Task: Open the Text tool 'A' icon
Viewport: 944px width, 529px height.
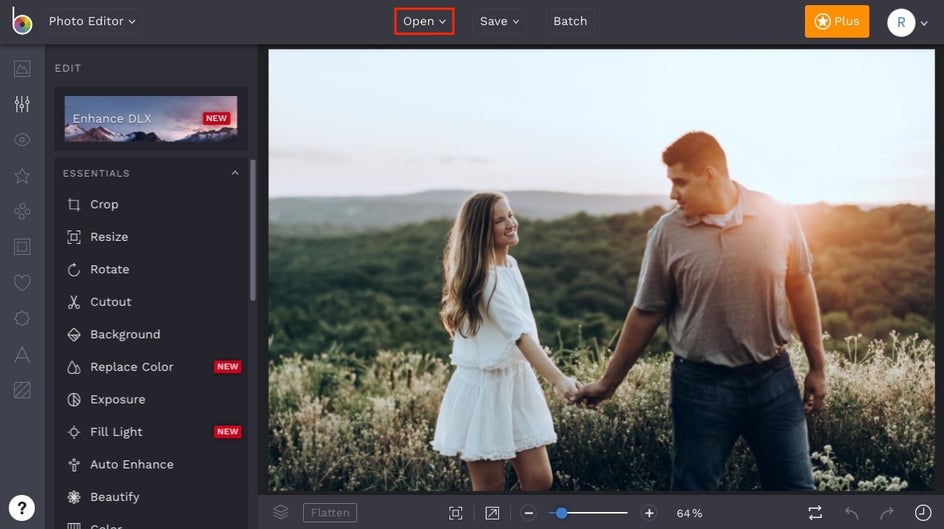Action: [x=22, y=354]
